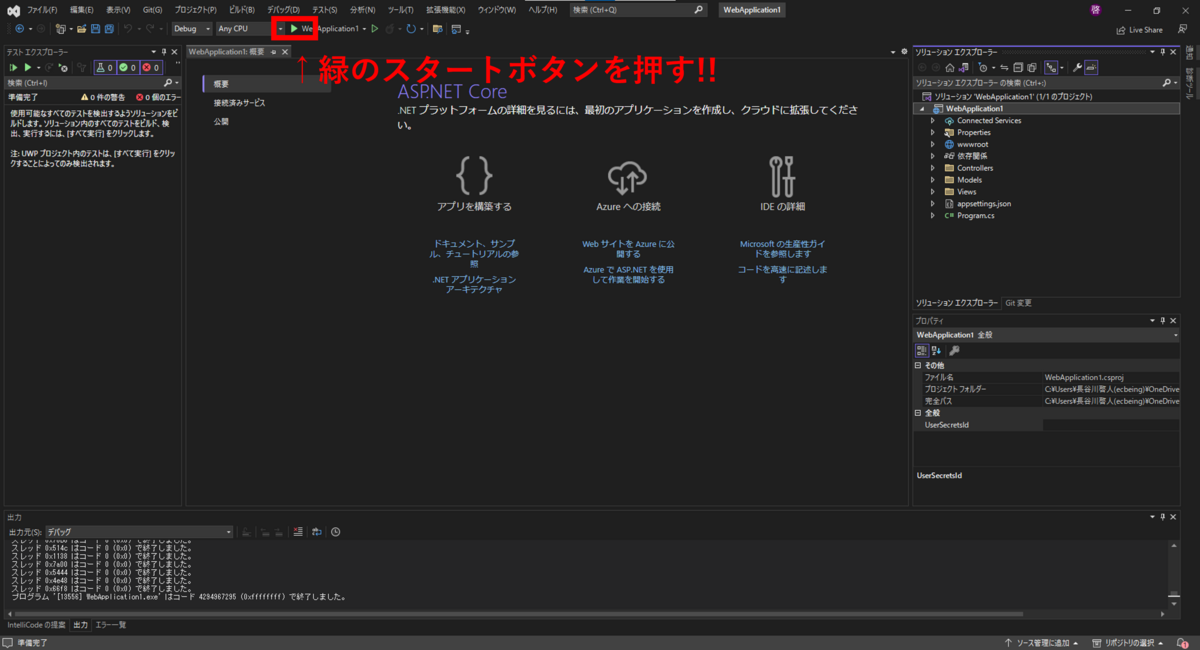This screenshot has height=650, width=1200.
Task: Toggle Track Active Item button in Solution Explorer
Action: click(1053, 67)
